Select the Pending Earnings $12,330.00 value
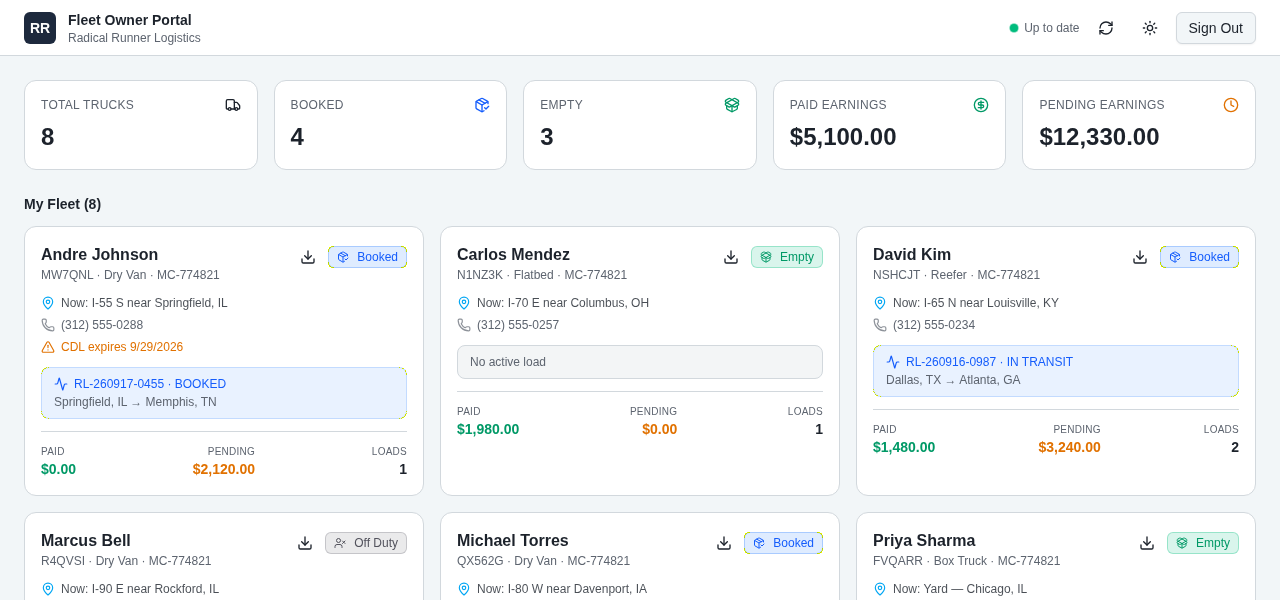Viewport: 1280px width, 600px height. (x=1099, y=137)
